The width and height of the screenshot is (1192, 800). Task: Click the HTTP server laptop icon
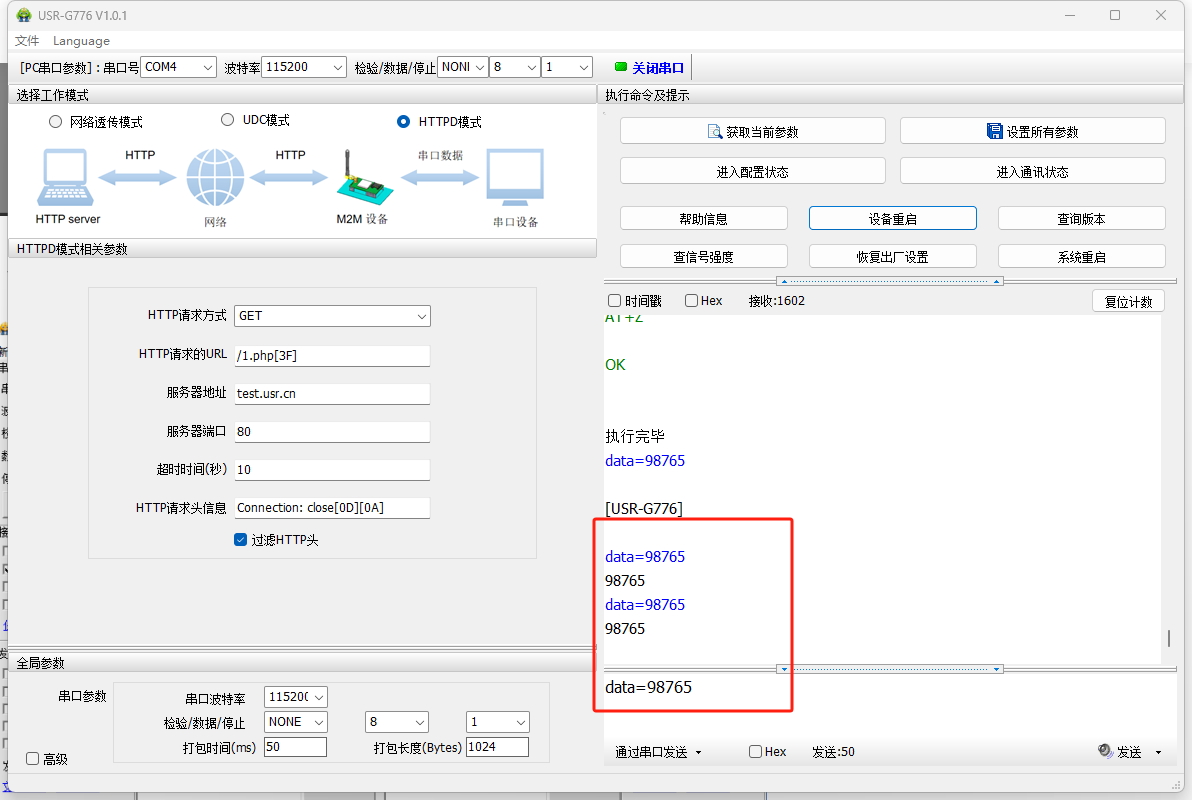tap(66, 177)
